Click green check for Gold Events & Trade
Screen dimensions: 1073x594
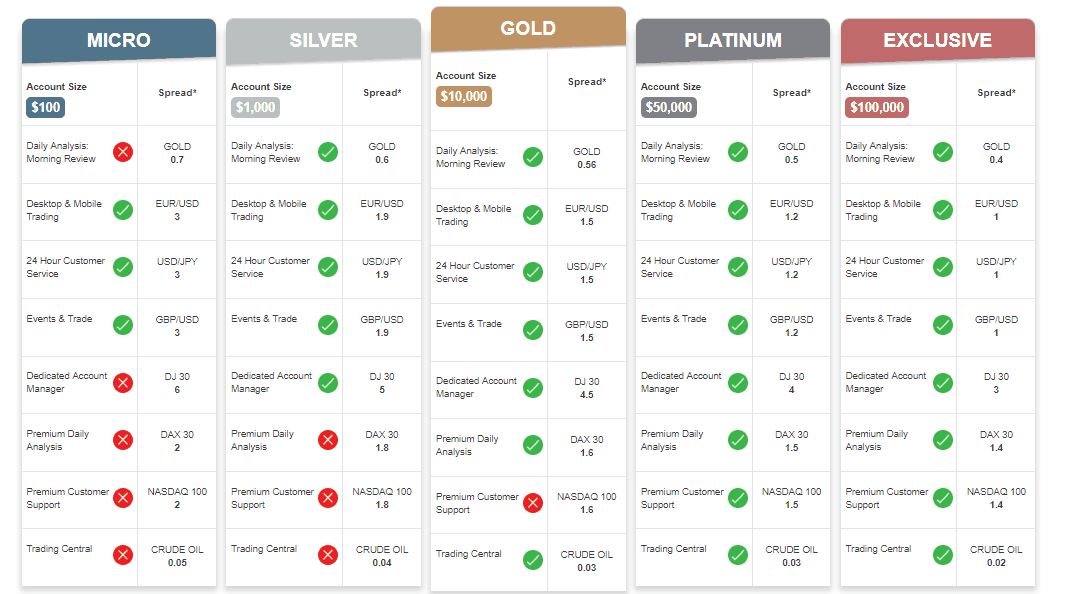[533, 330]
